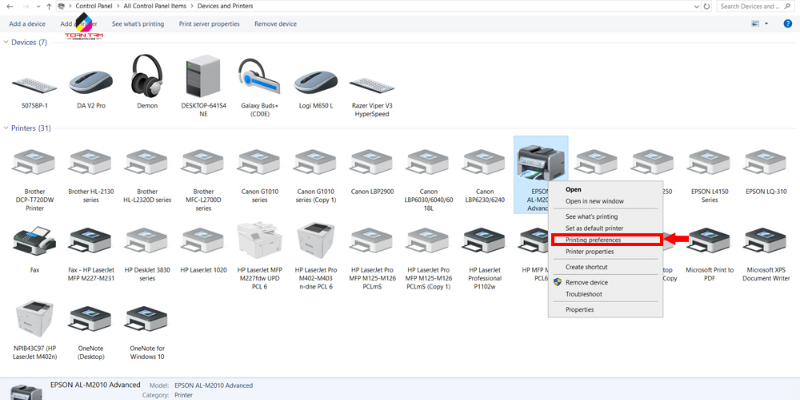
Task: Select the HP LaserJet 1020 printer
Action: pyautogui.click(x=203, y=241)
